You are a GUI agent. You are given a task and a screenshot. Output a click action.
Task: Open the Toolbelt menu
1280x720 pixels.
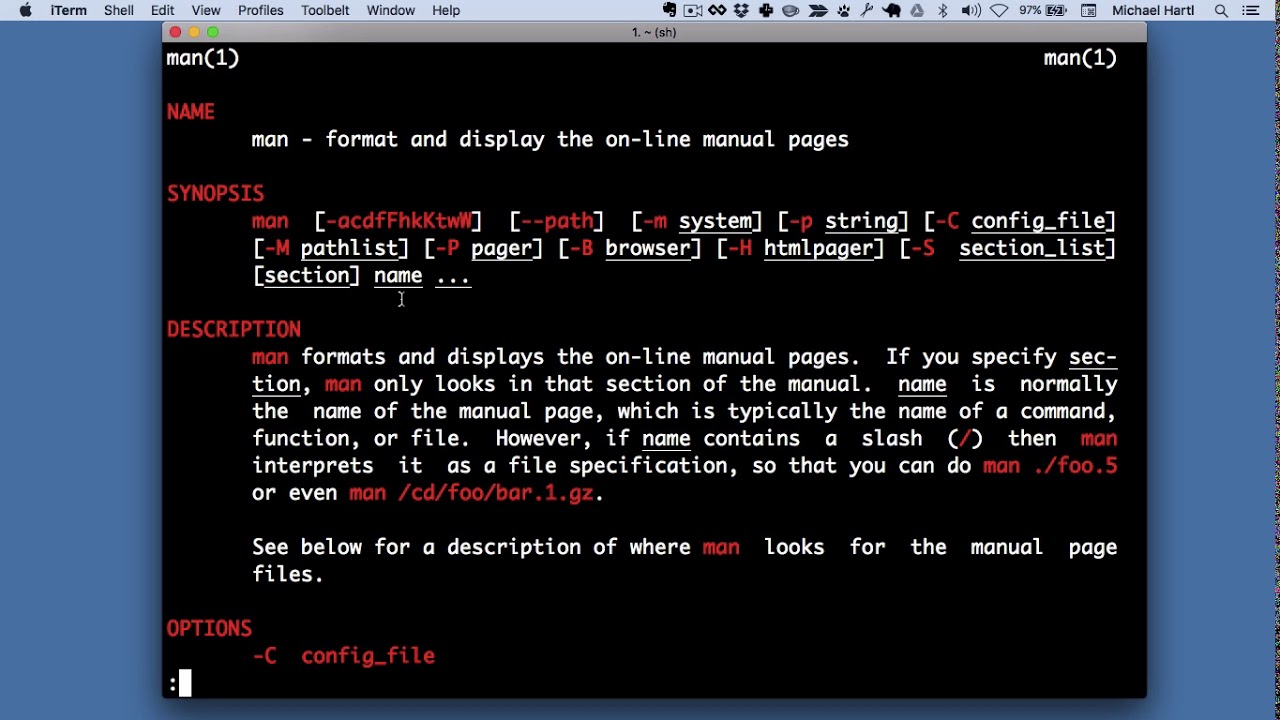click(x=325, y=10)
